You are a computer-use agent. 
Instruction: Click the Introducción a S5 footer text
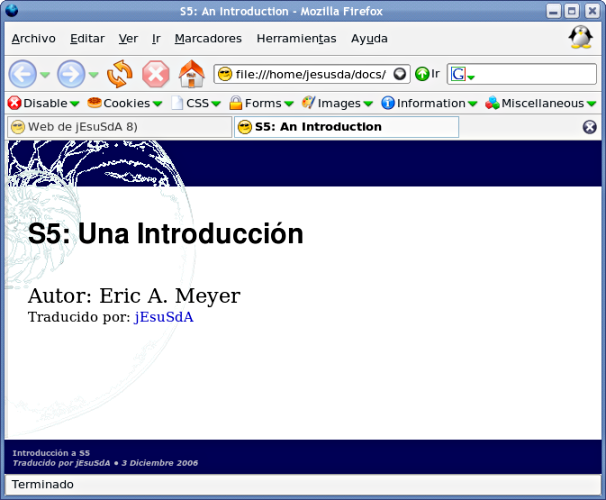point(51,453)
